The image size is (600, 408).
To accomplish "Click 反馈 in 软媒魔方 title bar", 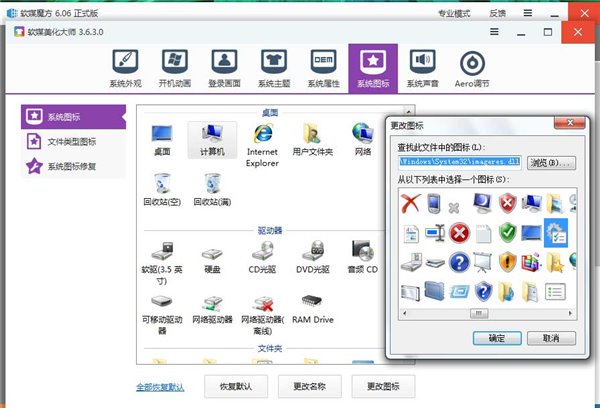I will (497, 13).
